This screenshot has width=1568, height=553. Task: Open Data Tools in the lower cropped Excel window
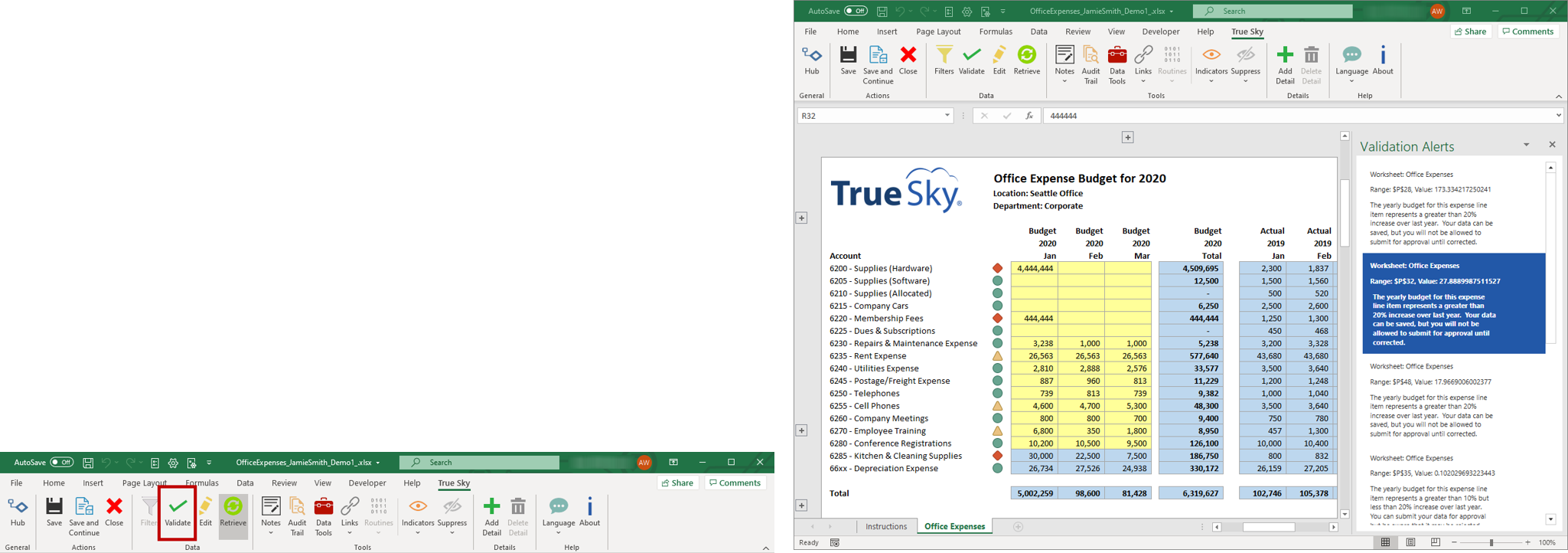(x=324, y=517)
